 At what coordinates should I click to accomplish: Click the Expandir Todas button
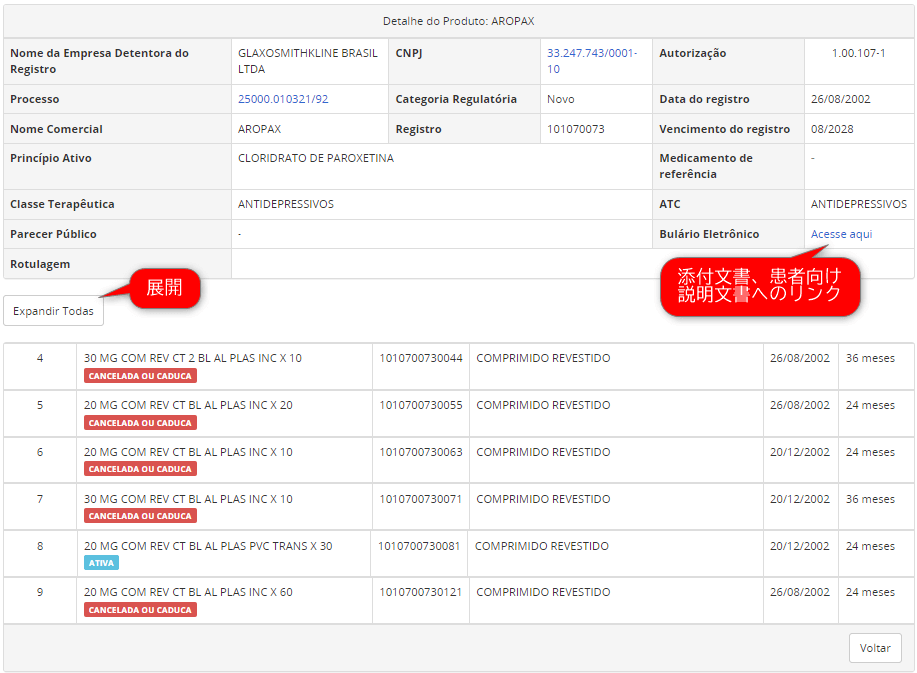point(53,311)
